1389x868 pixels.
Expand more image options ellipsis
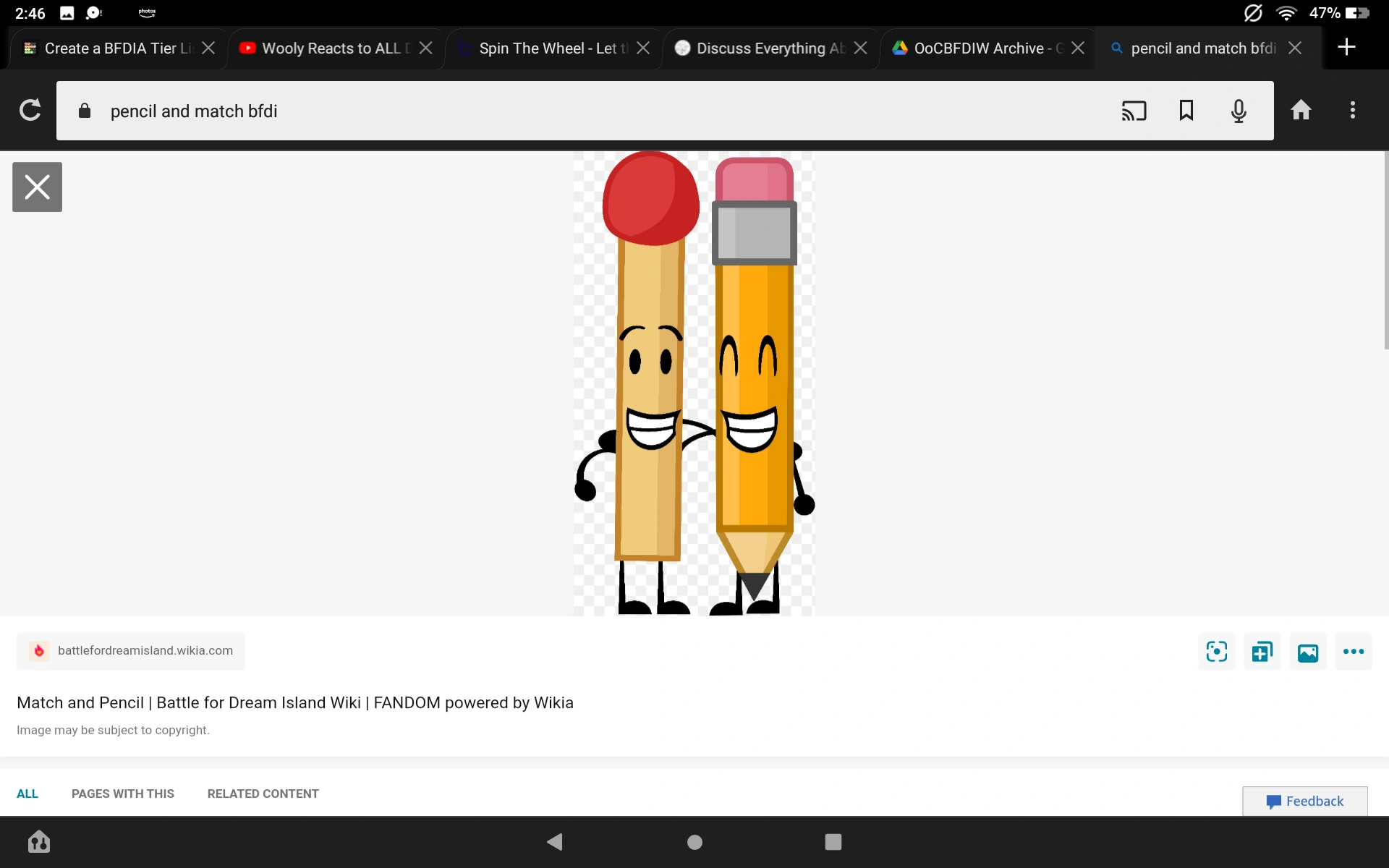coord(1353,652)
